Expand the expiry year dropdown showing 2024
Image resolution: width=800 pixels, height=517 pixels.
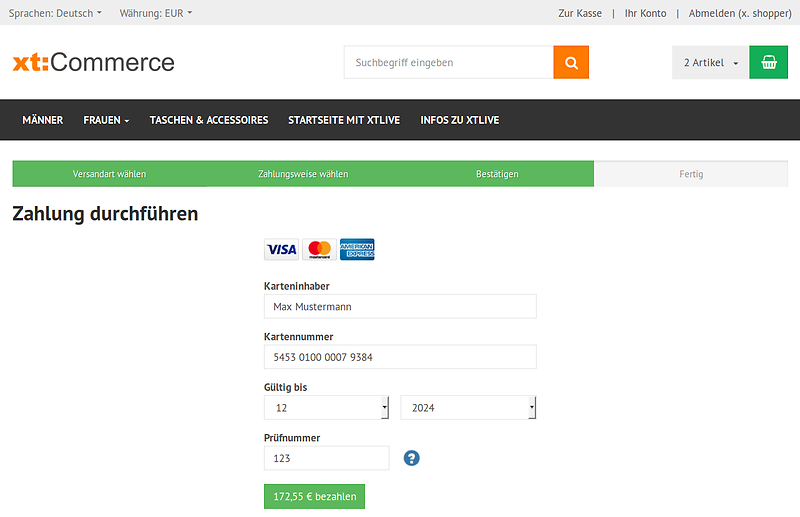click(x=468, y=408)
